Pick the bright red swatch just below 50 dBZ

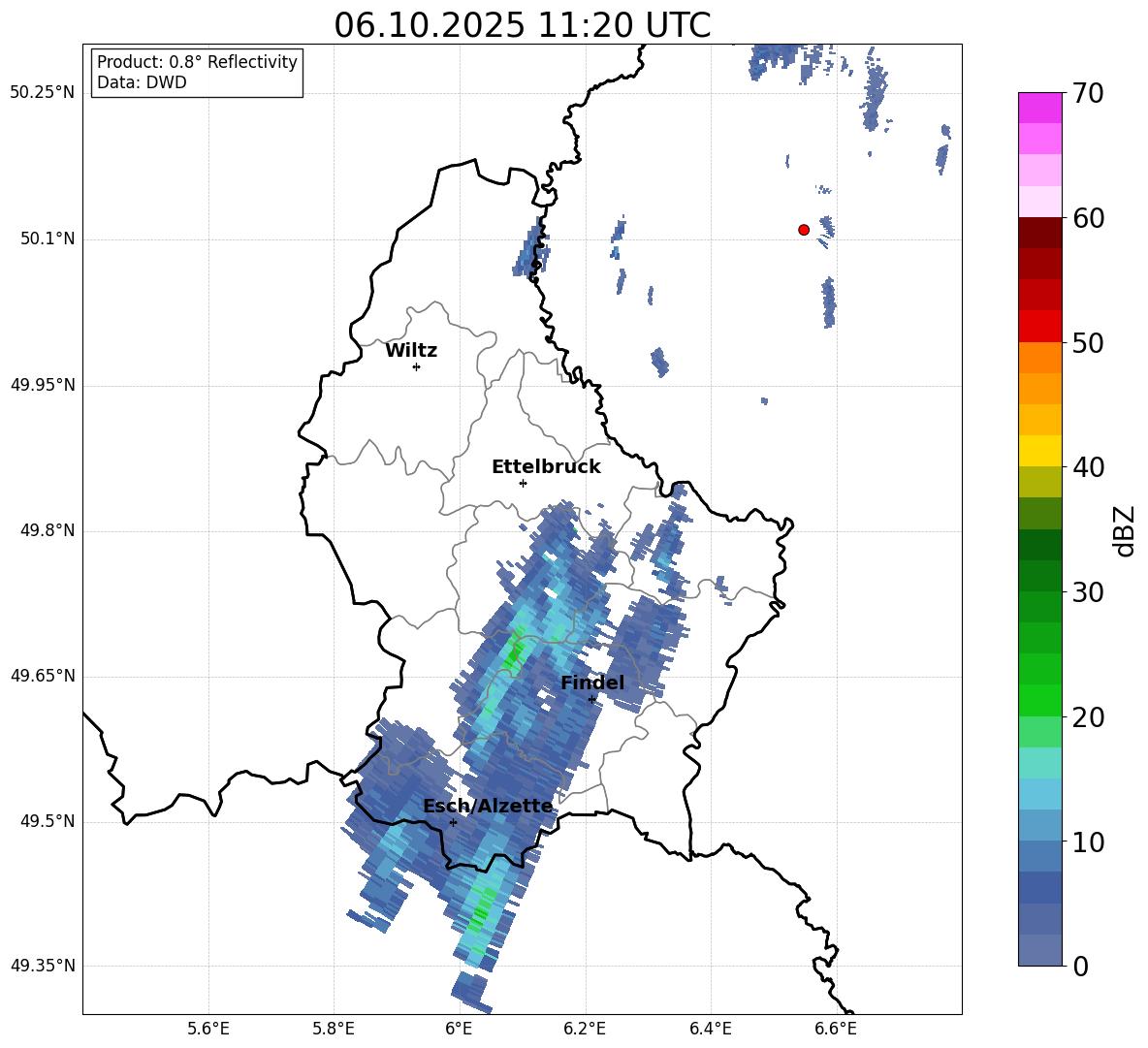pos(1040,327)
